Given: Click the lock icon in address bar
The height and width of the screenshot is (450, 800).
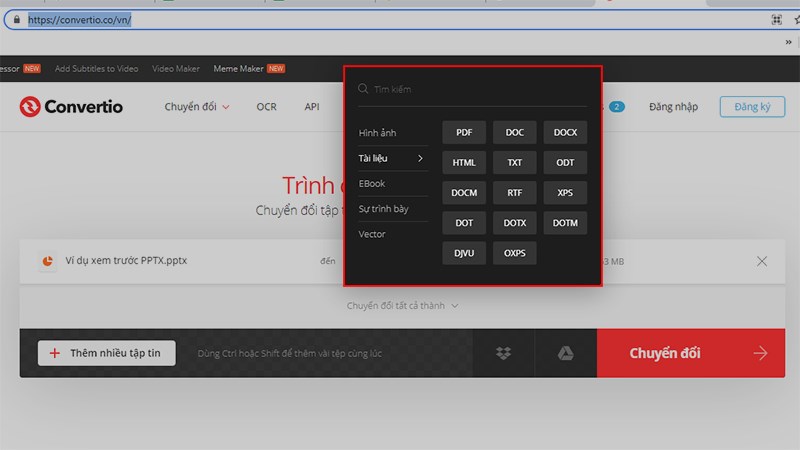Looking at the screenshot, I should coord(17,19).
